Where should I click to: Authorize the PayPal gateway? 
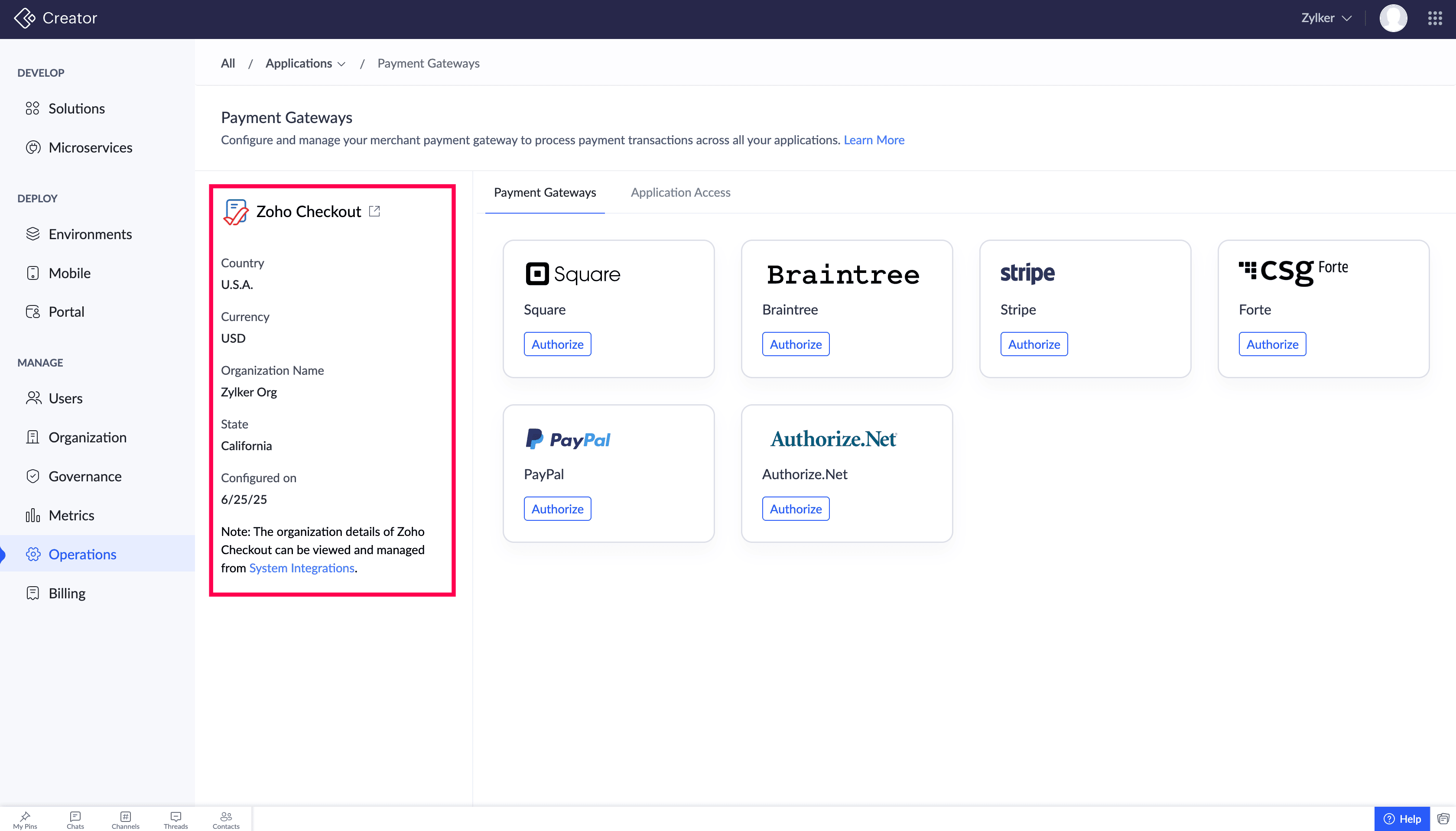pyautogui.click(x=557, y=509)
